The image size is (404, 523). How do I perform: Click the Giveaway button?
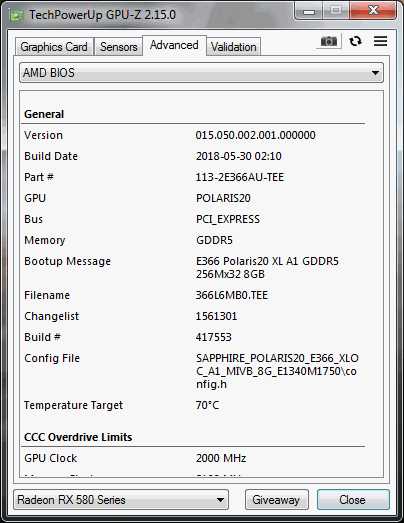(x=277, y=500)
